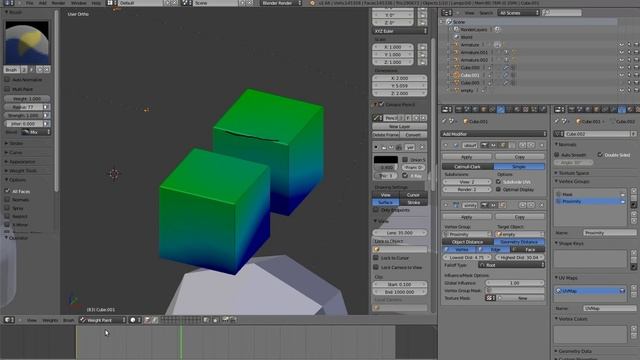Image resolution: width=640 pixels, height=360 pixels.
Task: Select the World item in the outliner
Action: 467,37
